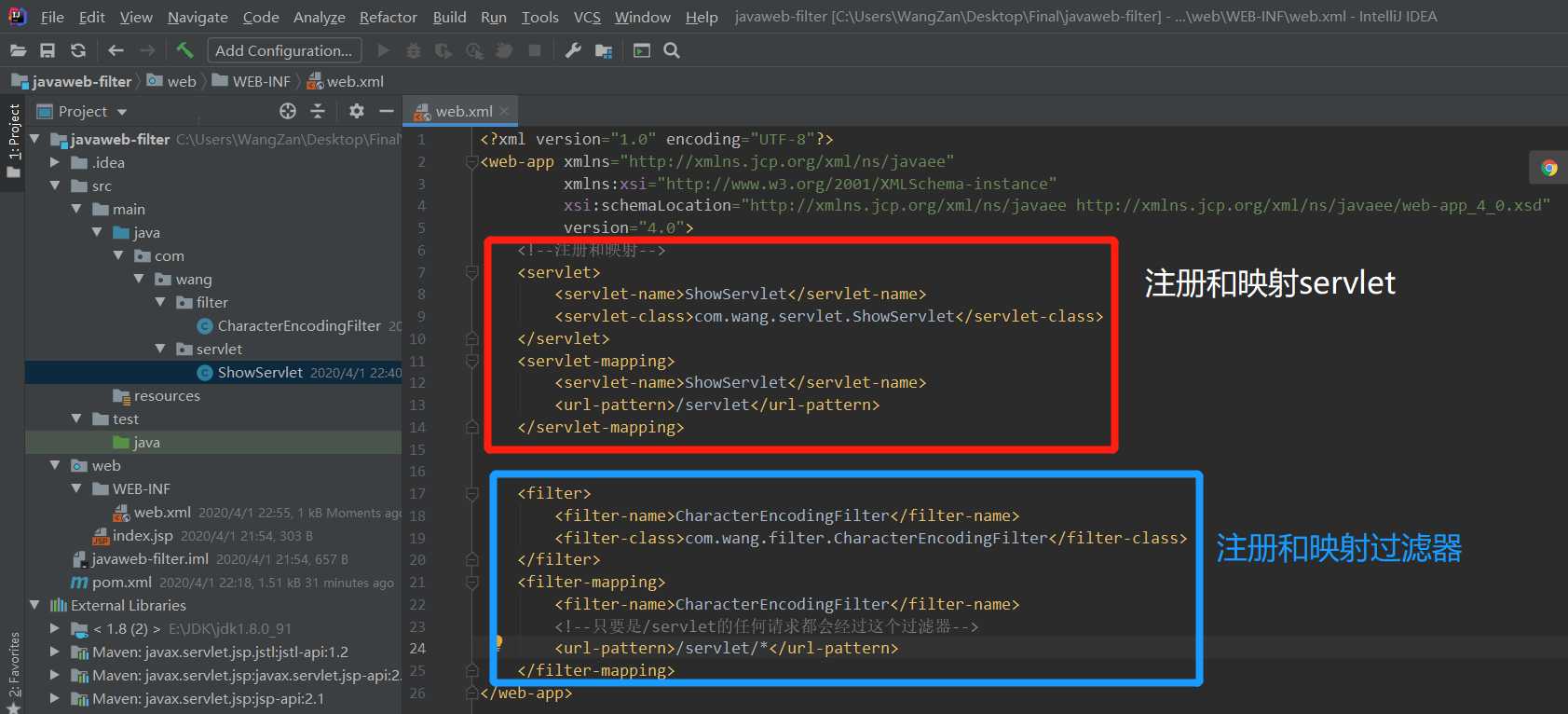
Task: Close the web.xml editor tab
Action: click(504, 111)
